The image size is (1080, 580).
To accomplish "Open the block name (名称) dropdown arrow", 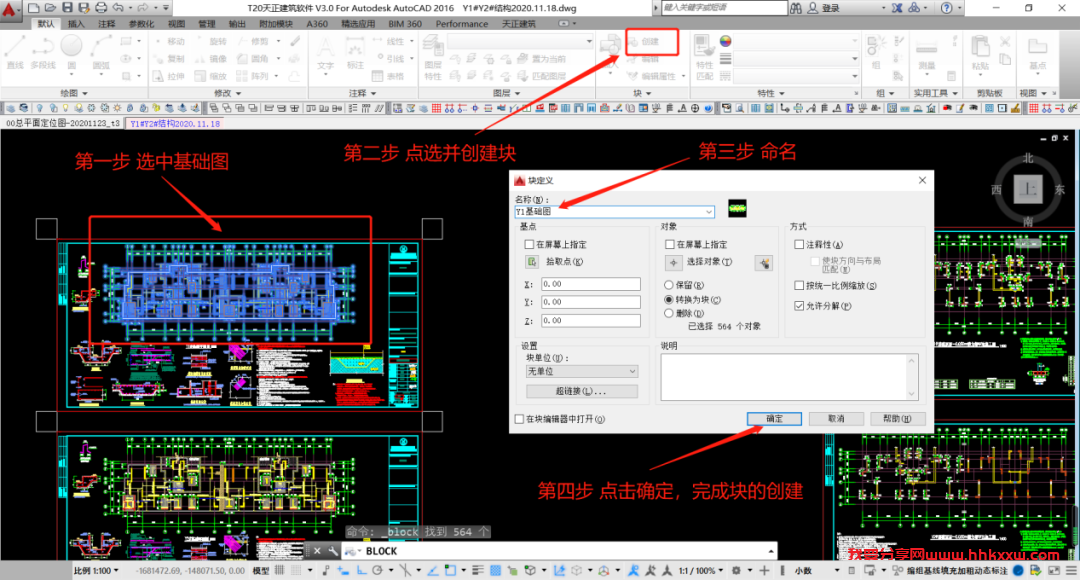I will [709, 211].
